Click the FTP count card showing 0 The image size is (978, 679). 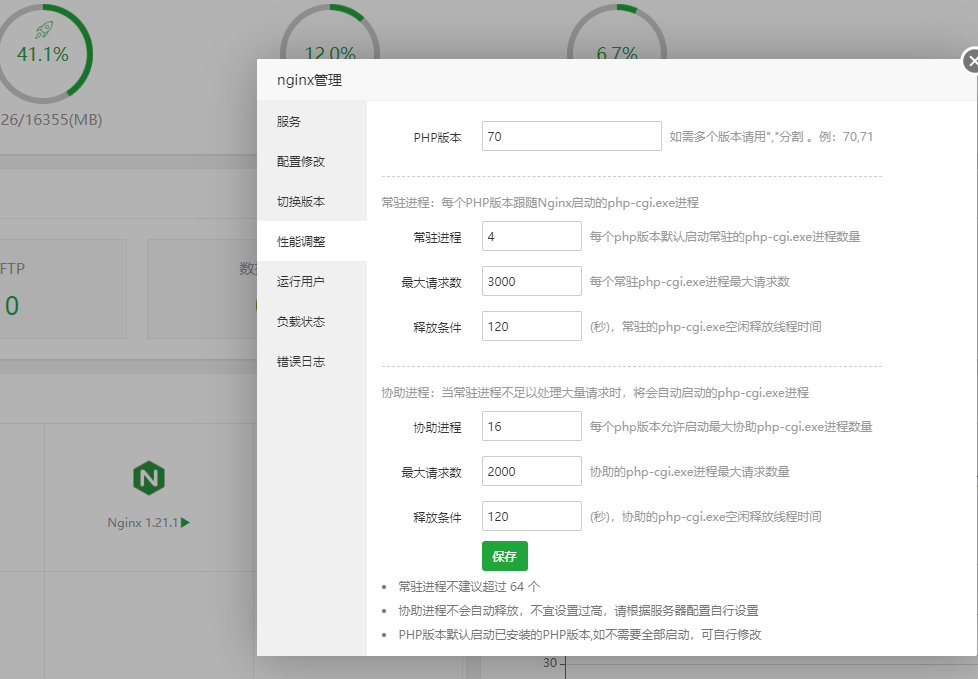point(62,289)
